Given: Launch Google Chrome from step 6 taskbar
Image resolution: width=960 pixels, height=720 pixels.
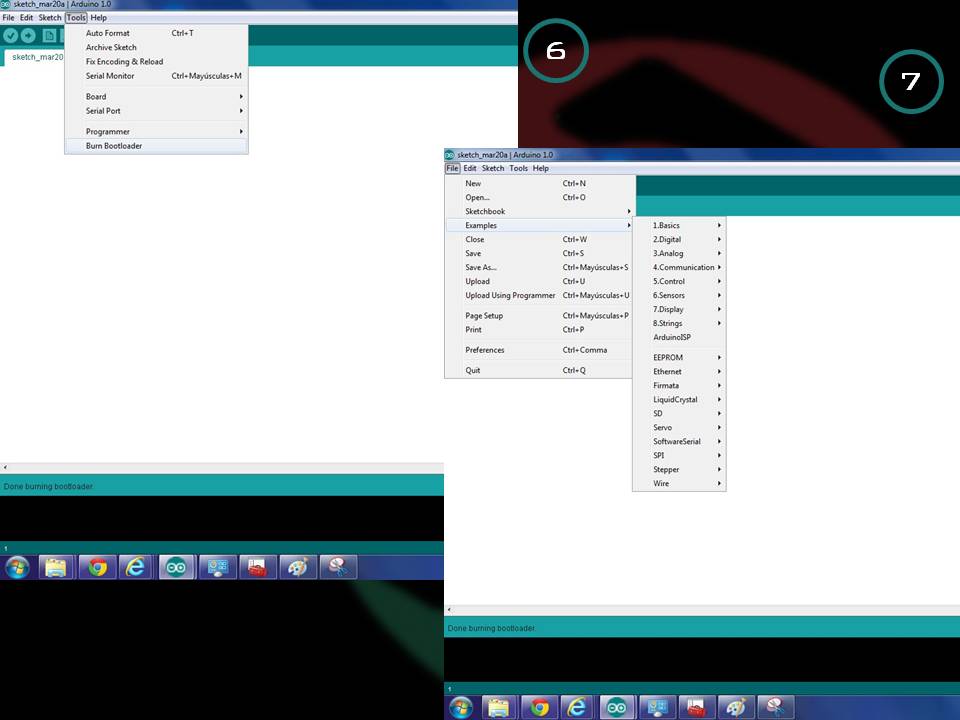Looking at the screenshot, I should pyautogui.click(x=97, y=568).
